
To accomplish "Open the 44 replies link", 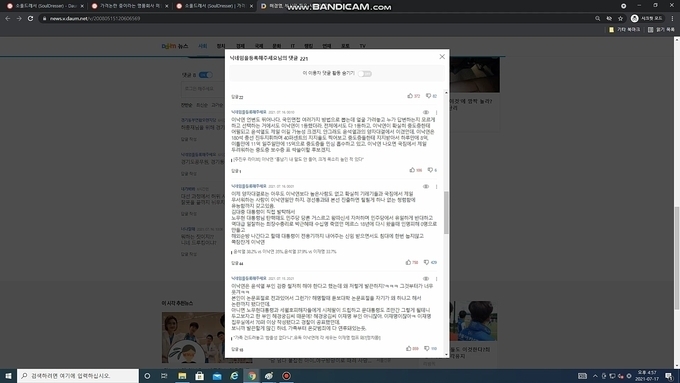I will 237,263.
